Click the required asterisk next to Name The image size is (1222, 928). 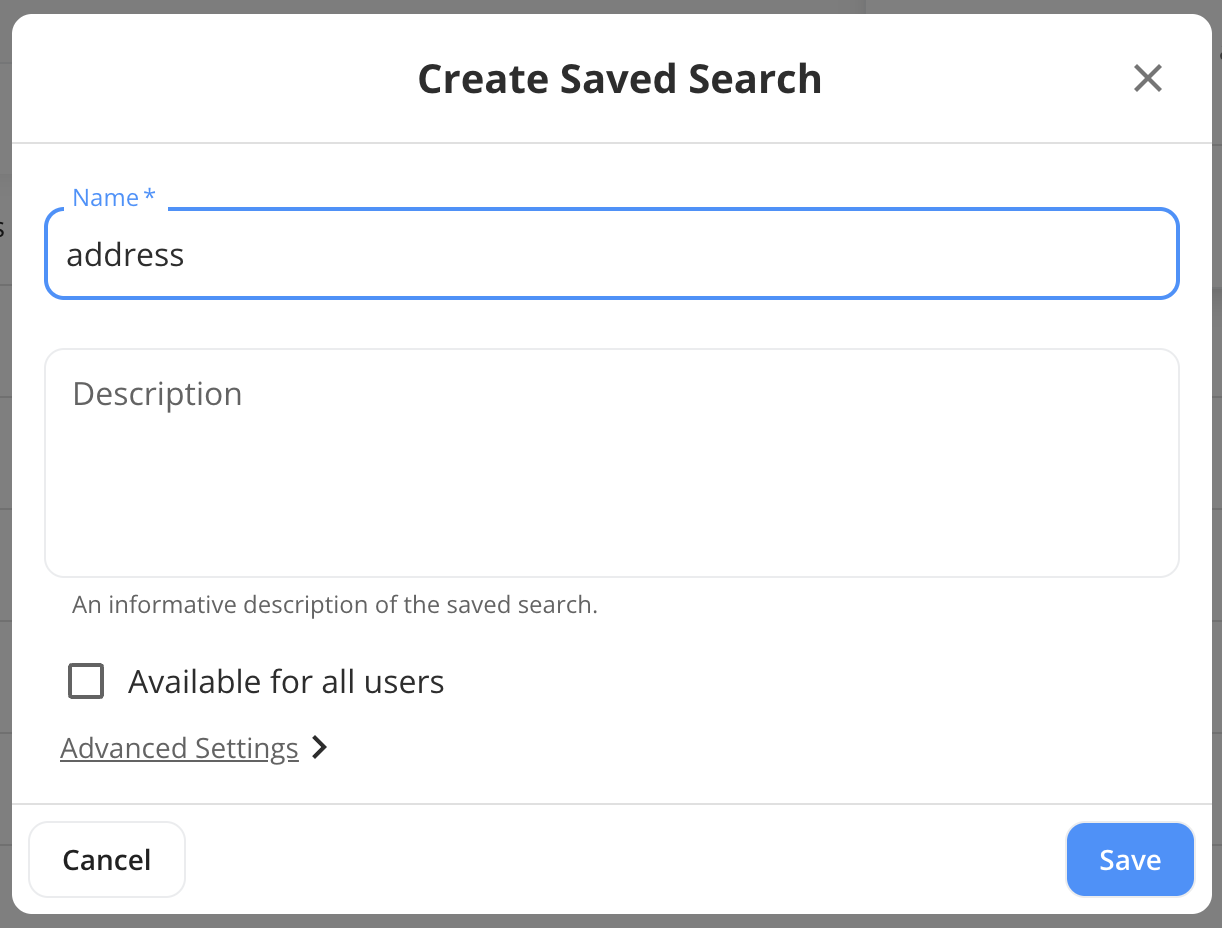pos(150,197)
